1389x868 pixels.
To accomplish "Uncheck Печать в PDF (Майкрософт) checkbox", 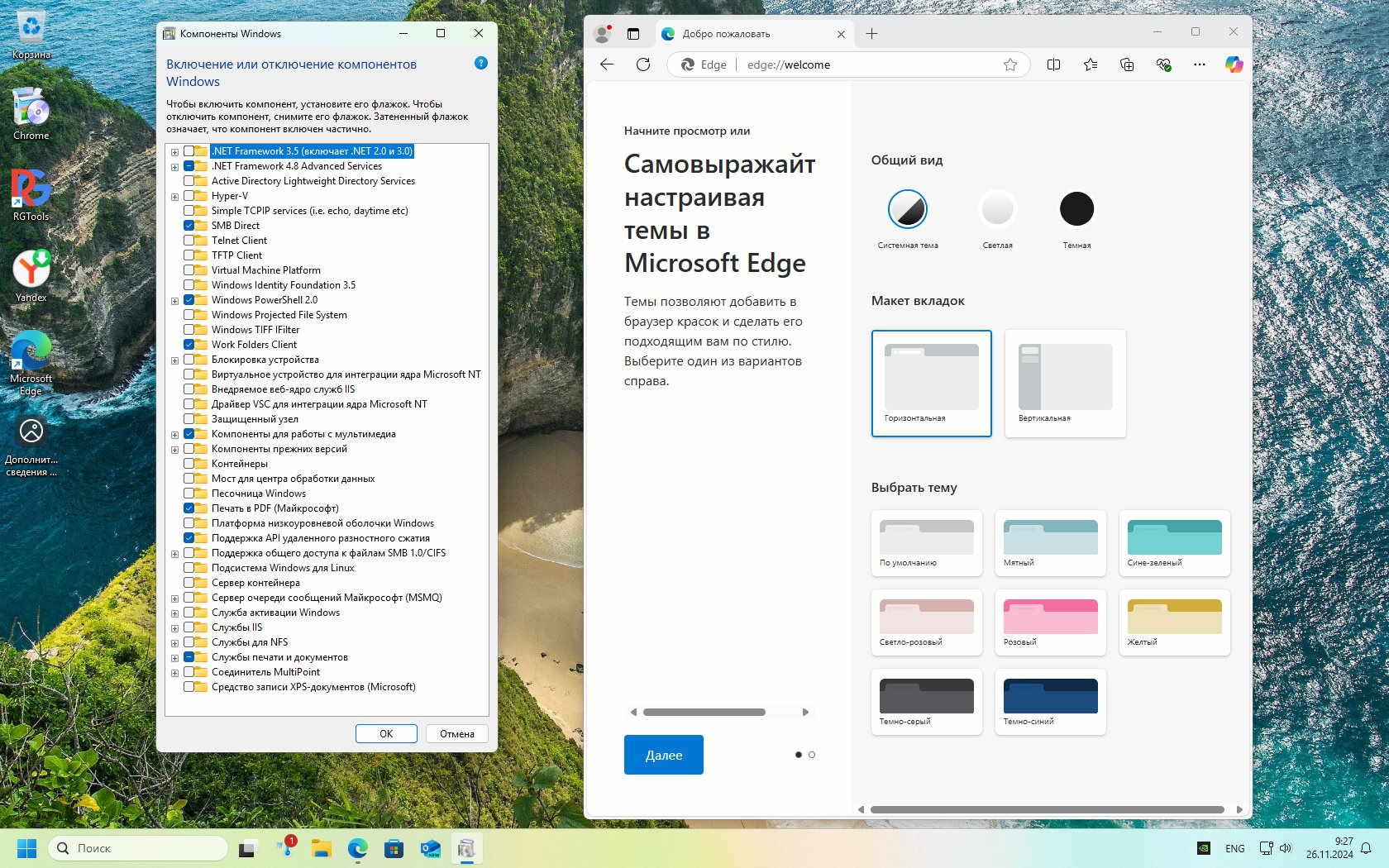I will tap(189, 508).
